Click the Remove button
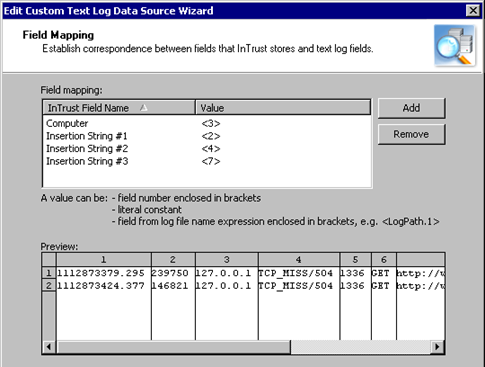The height and width of the screenshot is (367, 485). coord(411,134)
